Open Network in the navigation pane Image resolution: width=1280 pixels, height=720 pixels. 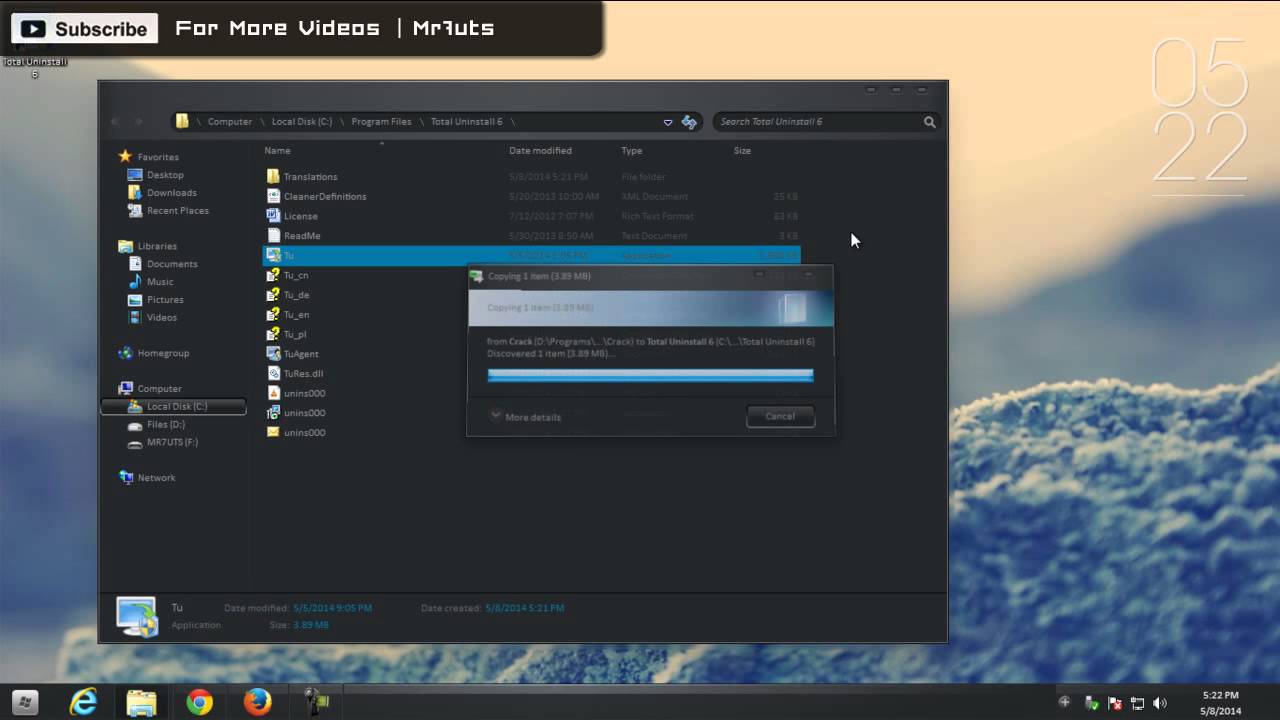point(147,478)
